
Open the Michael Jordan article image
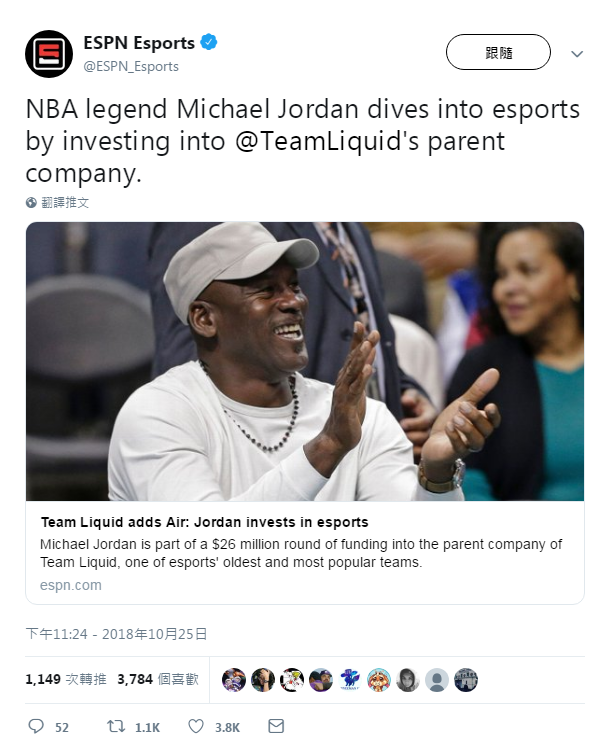pyautogui.click(x=305, y=361)
